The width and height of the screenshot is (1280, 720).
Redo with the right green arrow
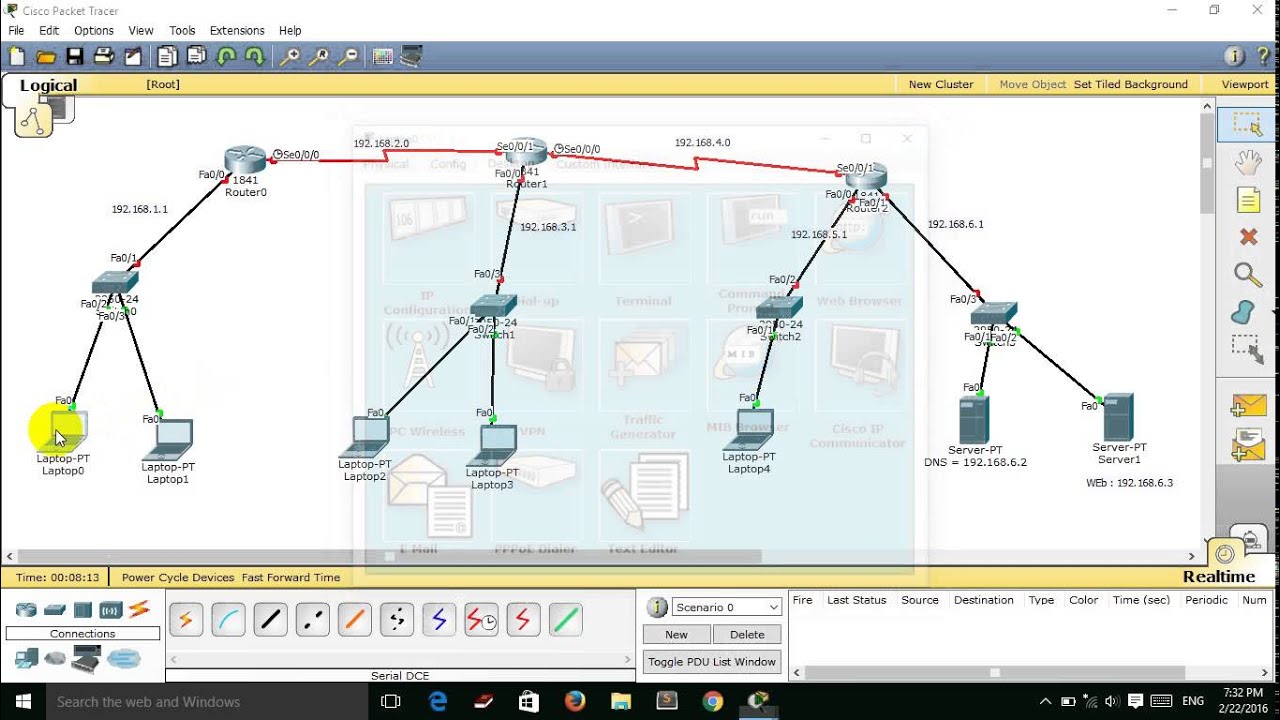point(255,57)
